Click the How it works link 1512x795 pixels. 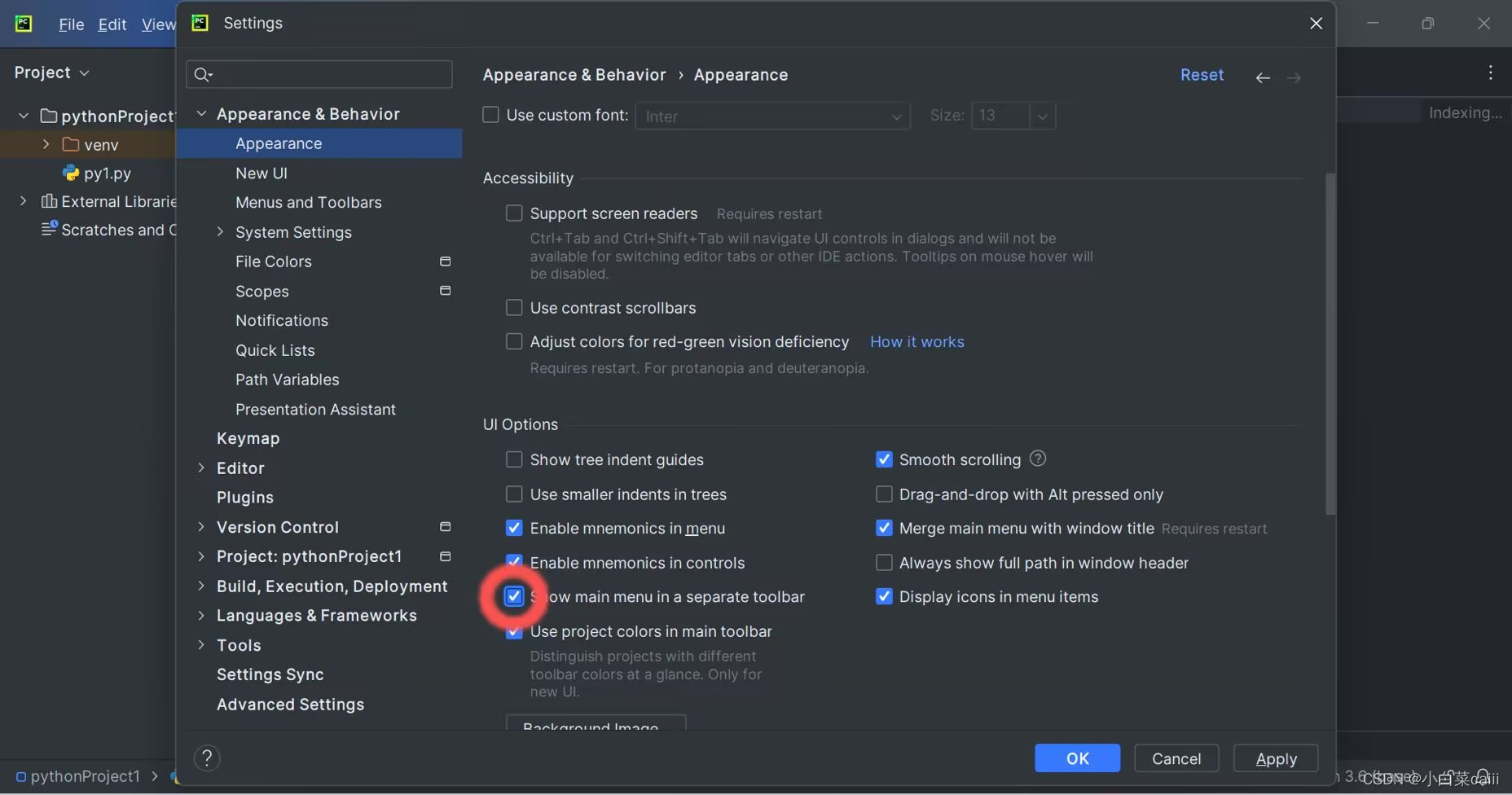coord(917,341)
